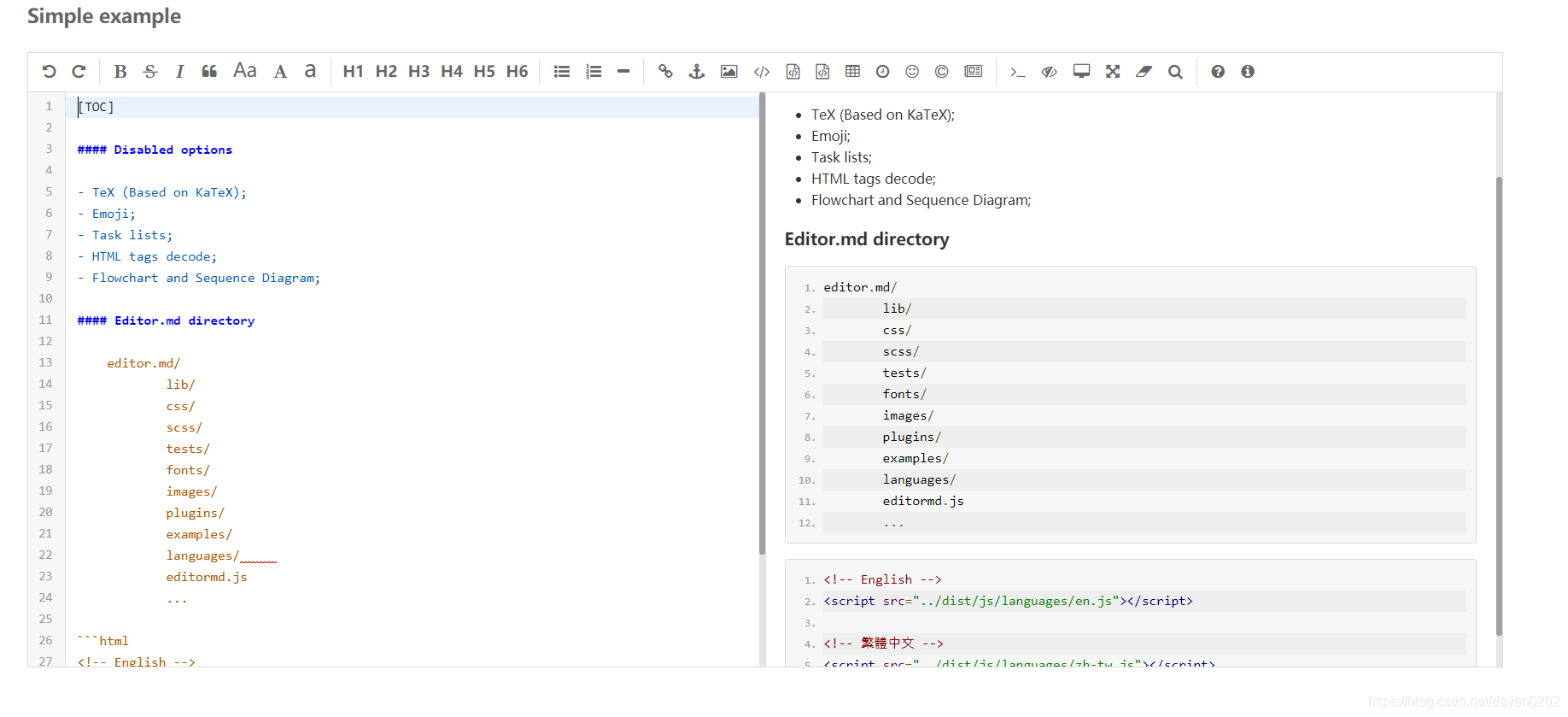Image resolution: width=1568 pixels, height=717 pixels.
Task: Insert HTML entities (copyright icon)
Action: (x=941, y=72)
